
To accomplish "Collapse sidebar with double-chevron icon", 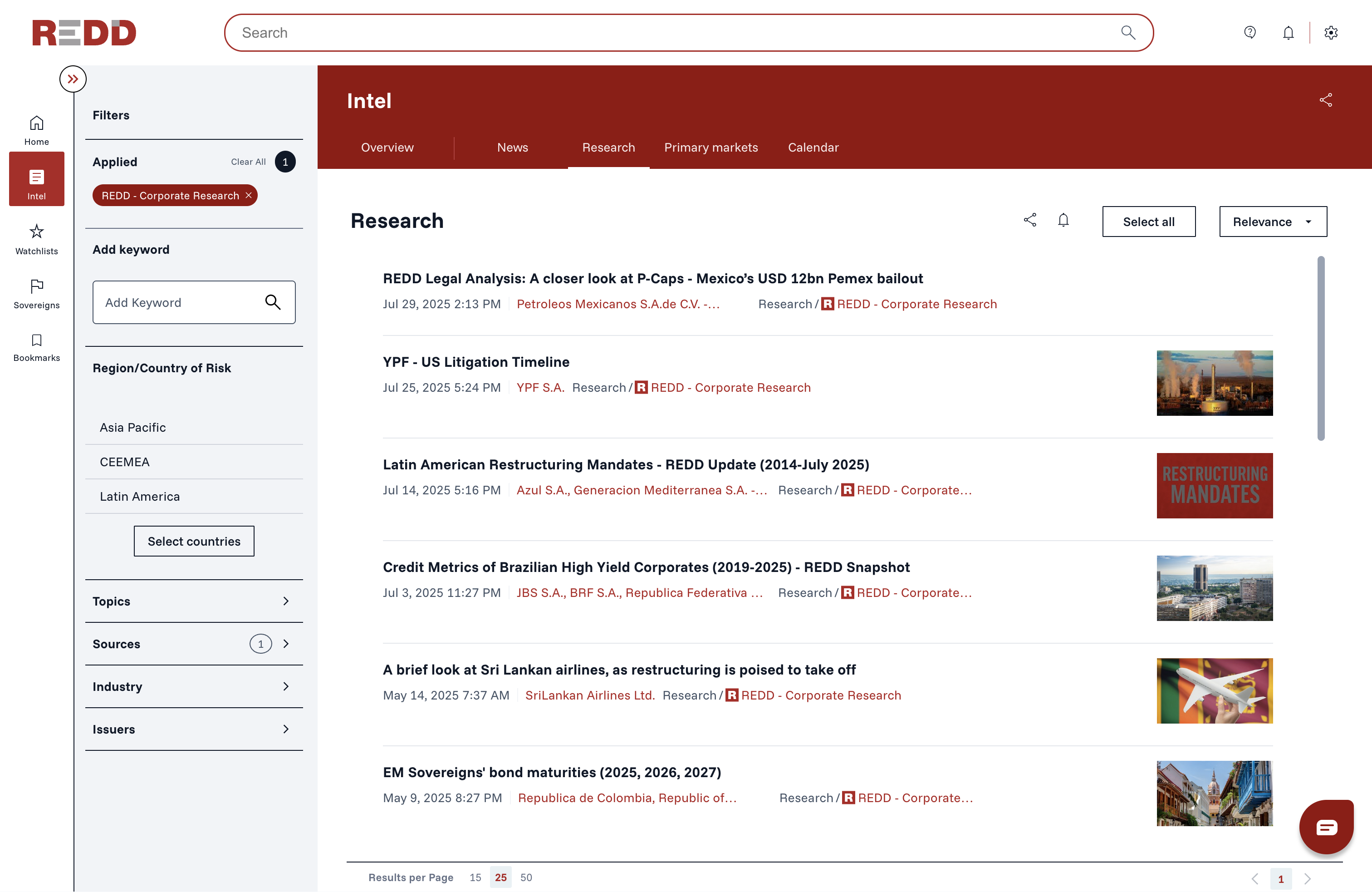I will [x=73, y=79].
